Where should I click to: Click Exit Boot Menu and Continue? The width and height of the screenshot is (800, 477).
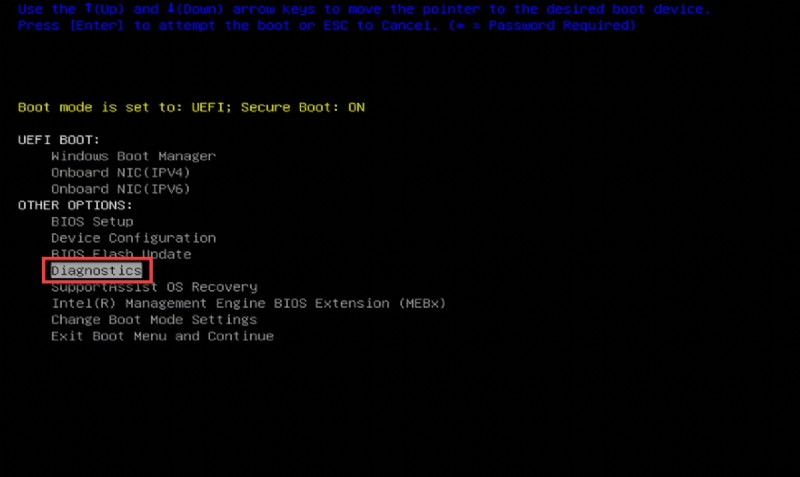(162, 336)
